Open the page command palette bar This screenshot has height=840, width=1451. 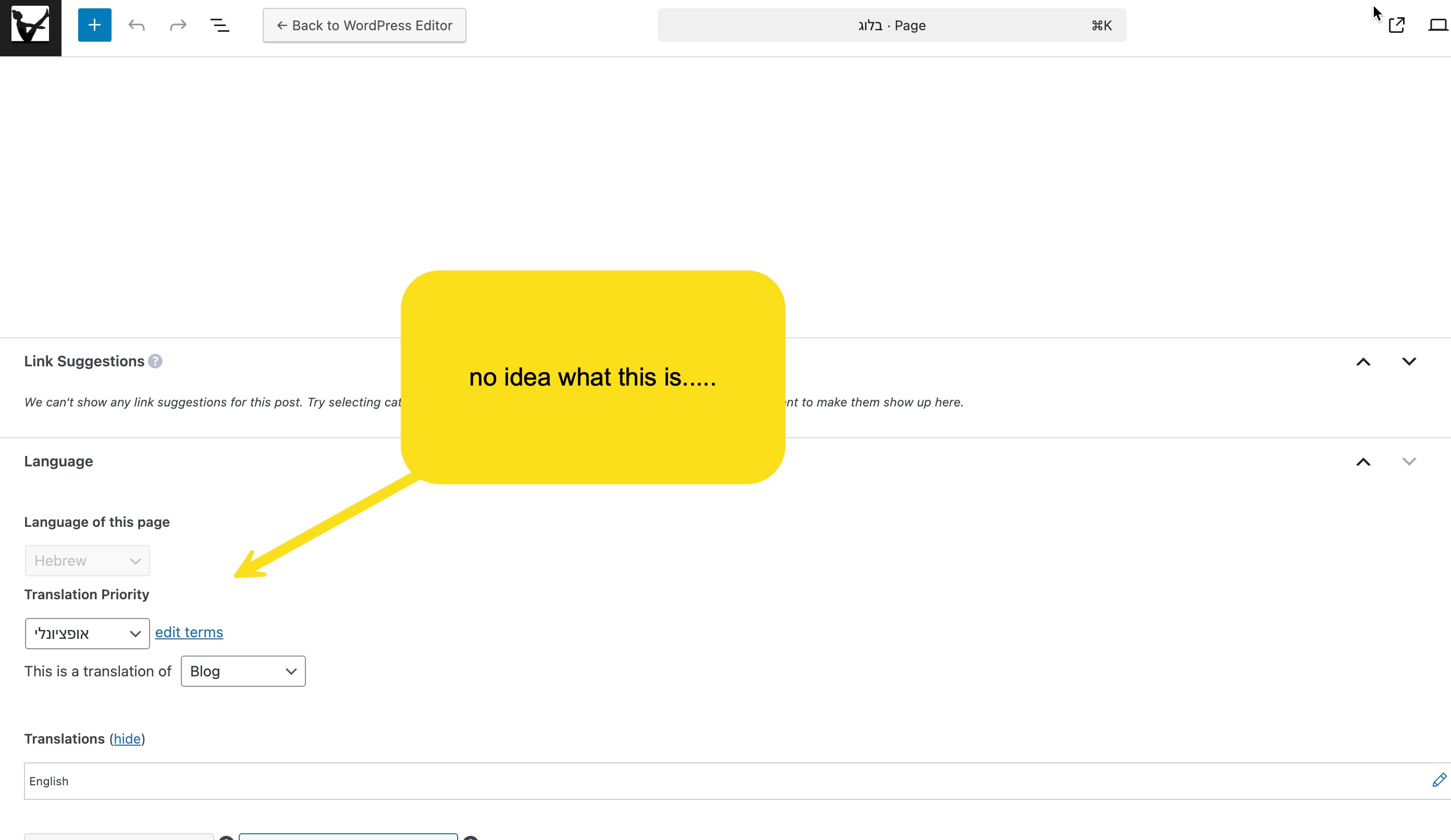pos(891,26)
